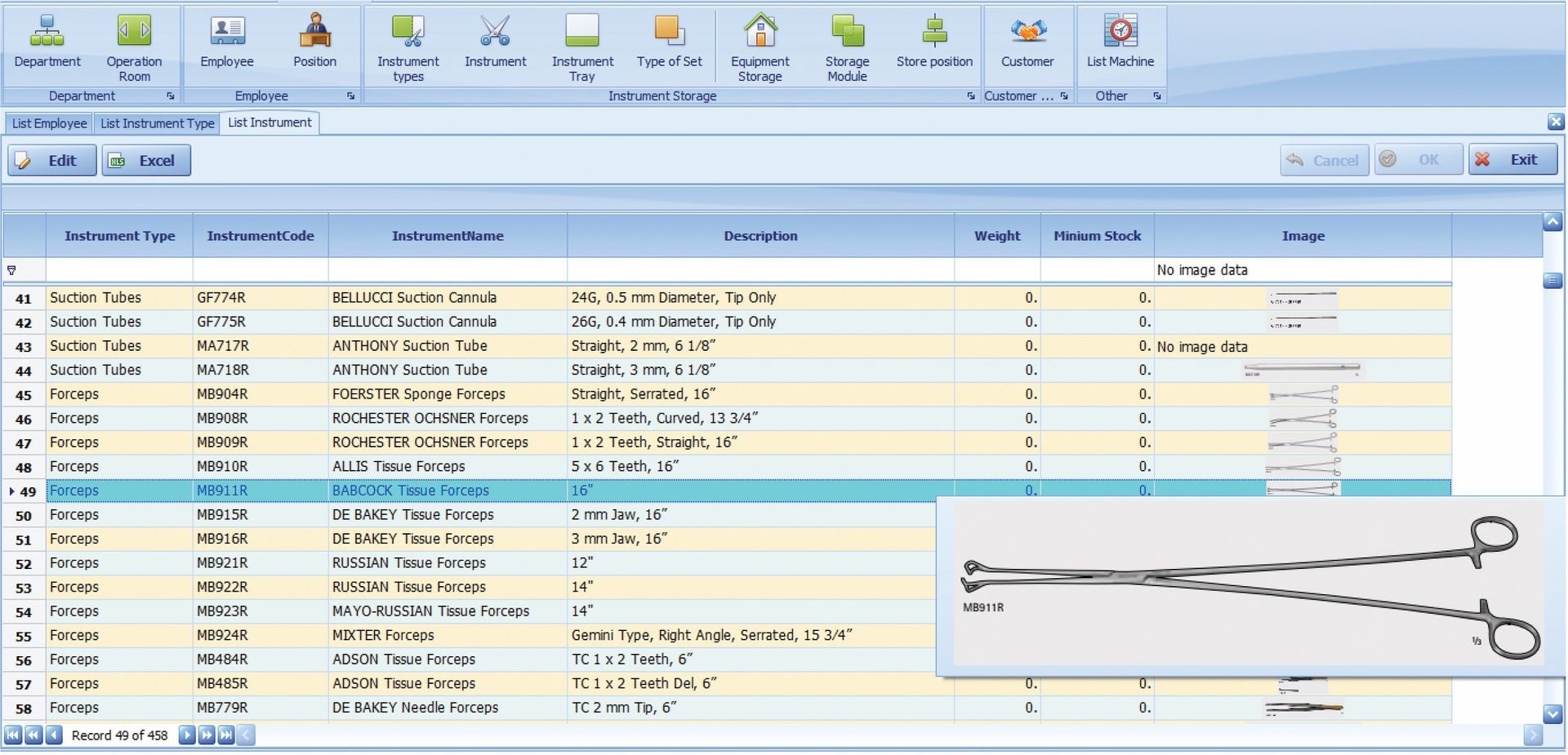Export list with the Excel button
This screenshot has height=755, width=1568.
click(146, 160)
